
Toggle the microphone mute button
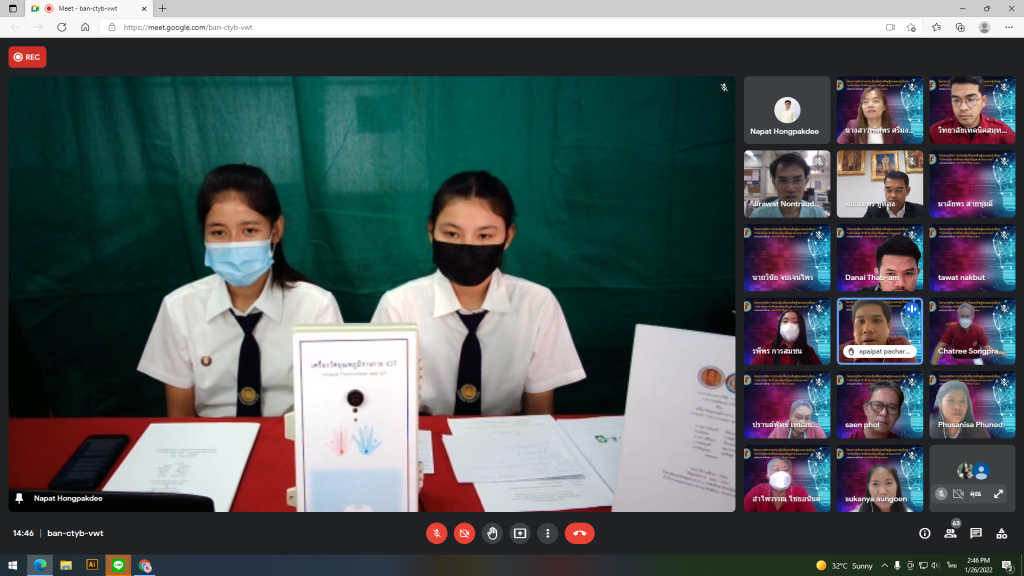click(x=436, y=534)
